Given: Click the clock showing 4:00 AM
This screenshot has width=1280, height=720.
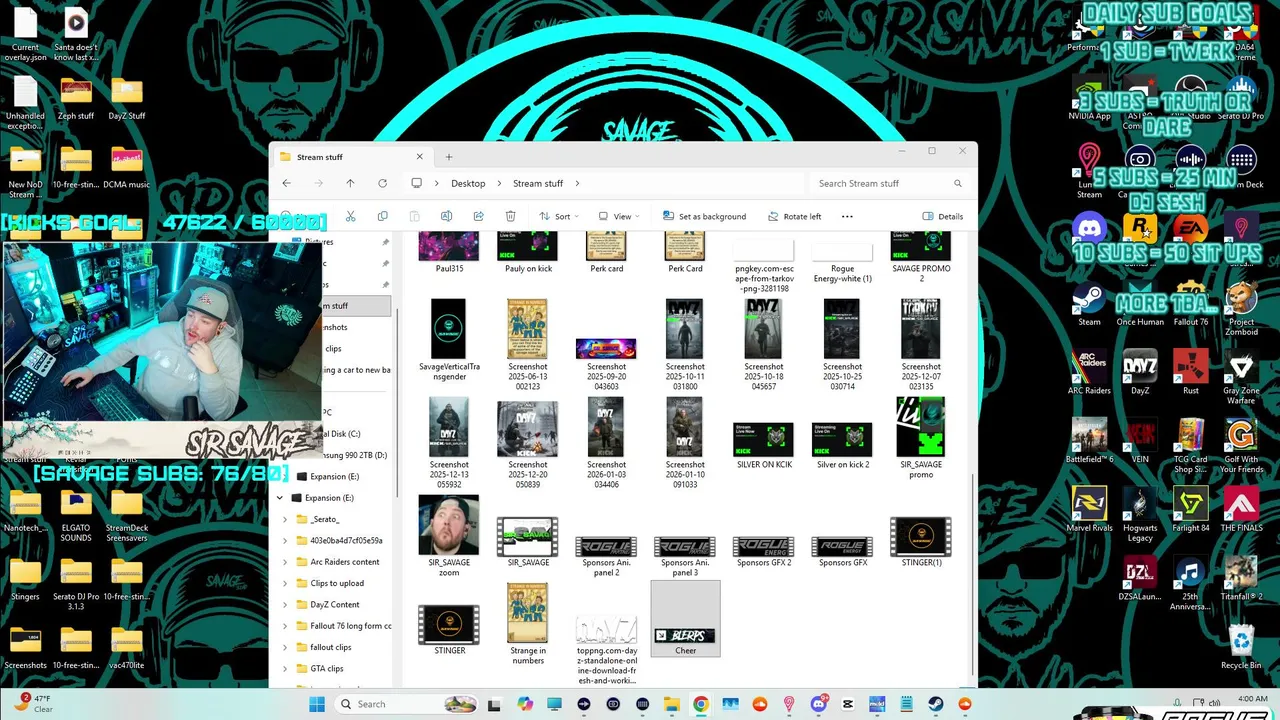Looking at the screenshot, I should (x=1252, y=699).
